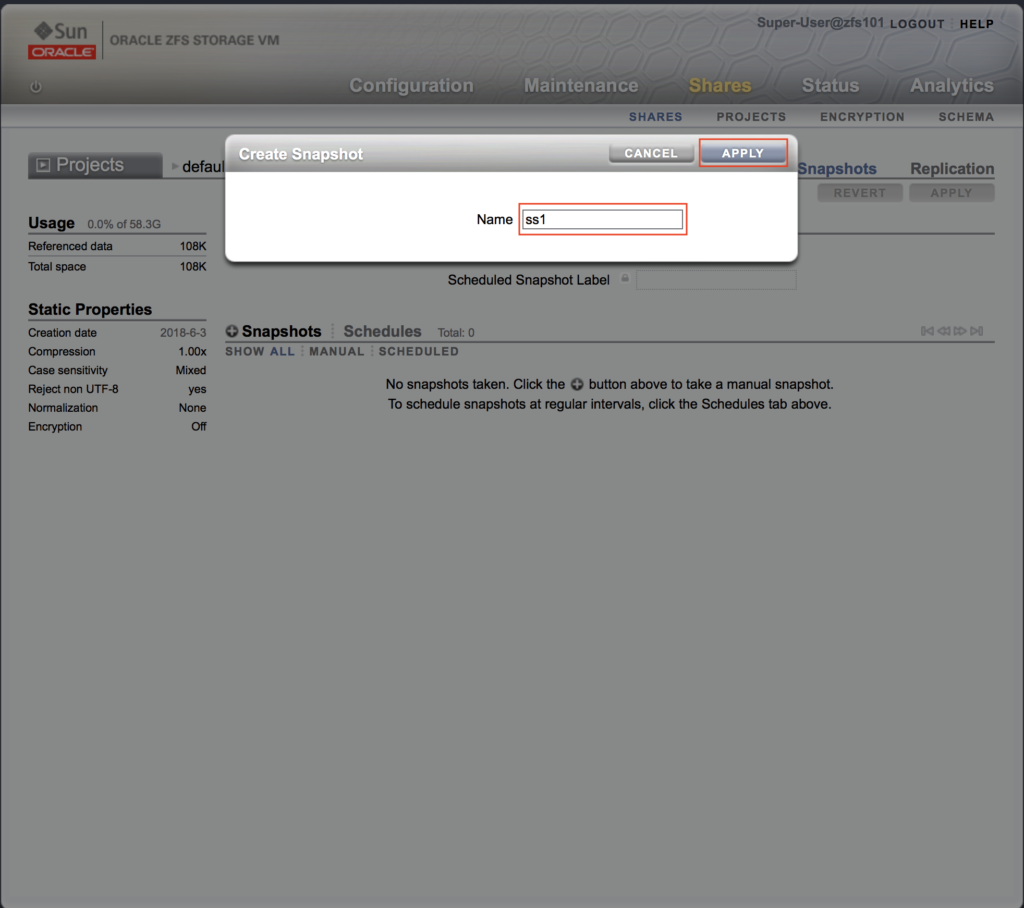
Task: Click the Reject non UTF-8 value yes
Action: [197, 389]
